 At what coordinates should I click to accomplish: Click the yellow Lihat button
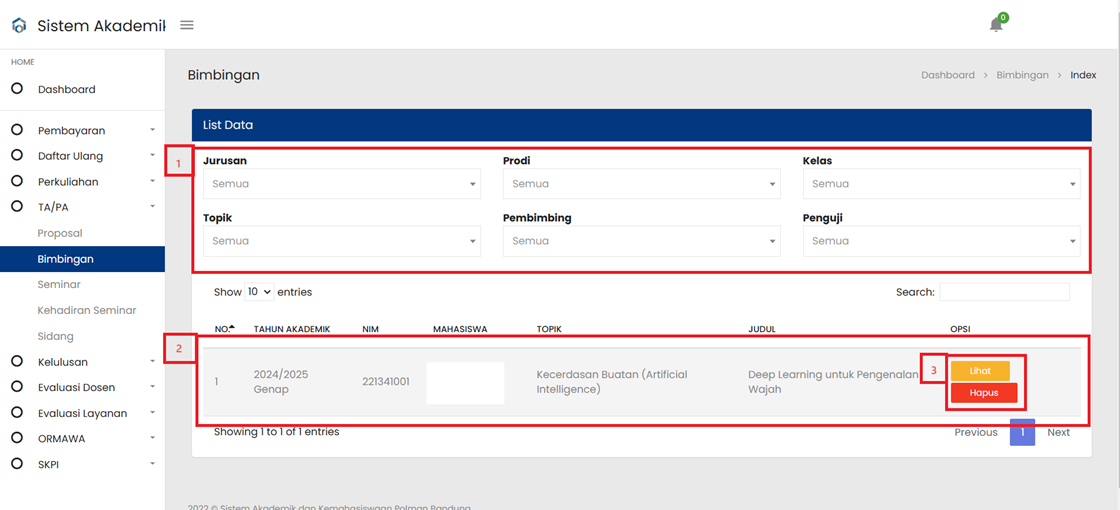tap(980, 371)
